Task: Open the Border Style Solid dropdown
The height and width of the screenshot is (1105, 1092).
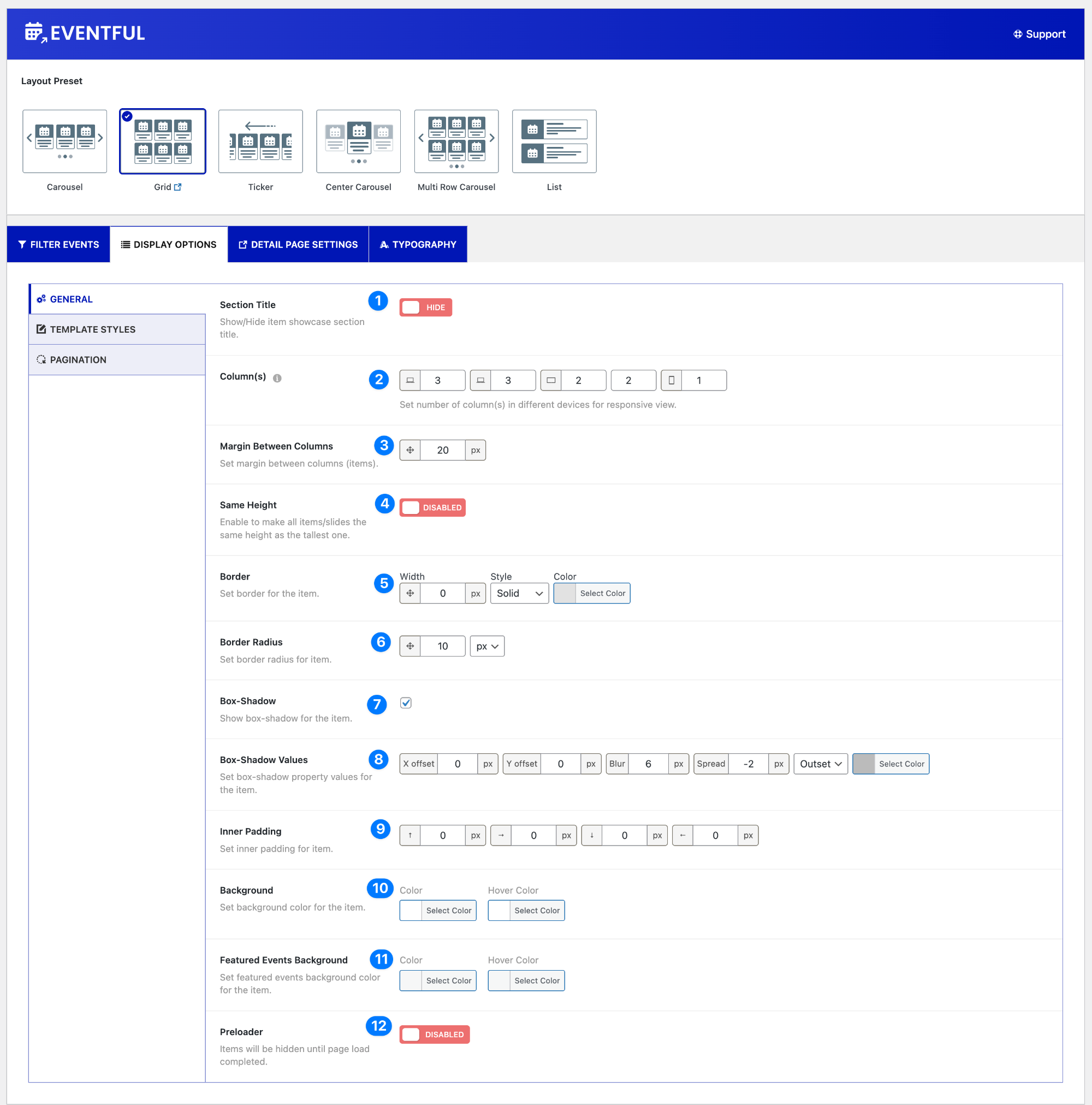Action: coord(519,593)
